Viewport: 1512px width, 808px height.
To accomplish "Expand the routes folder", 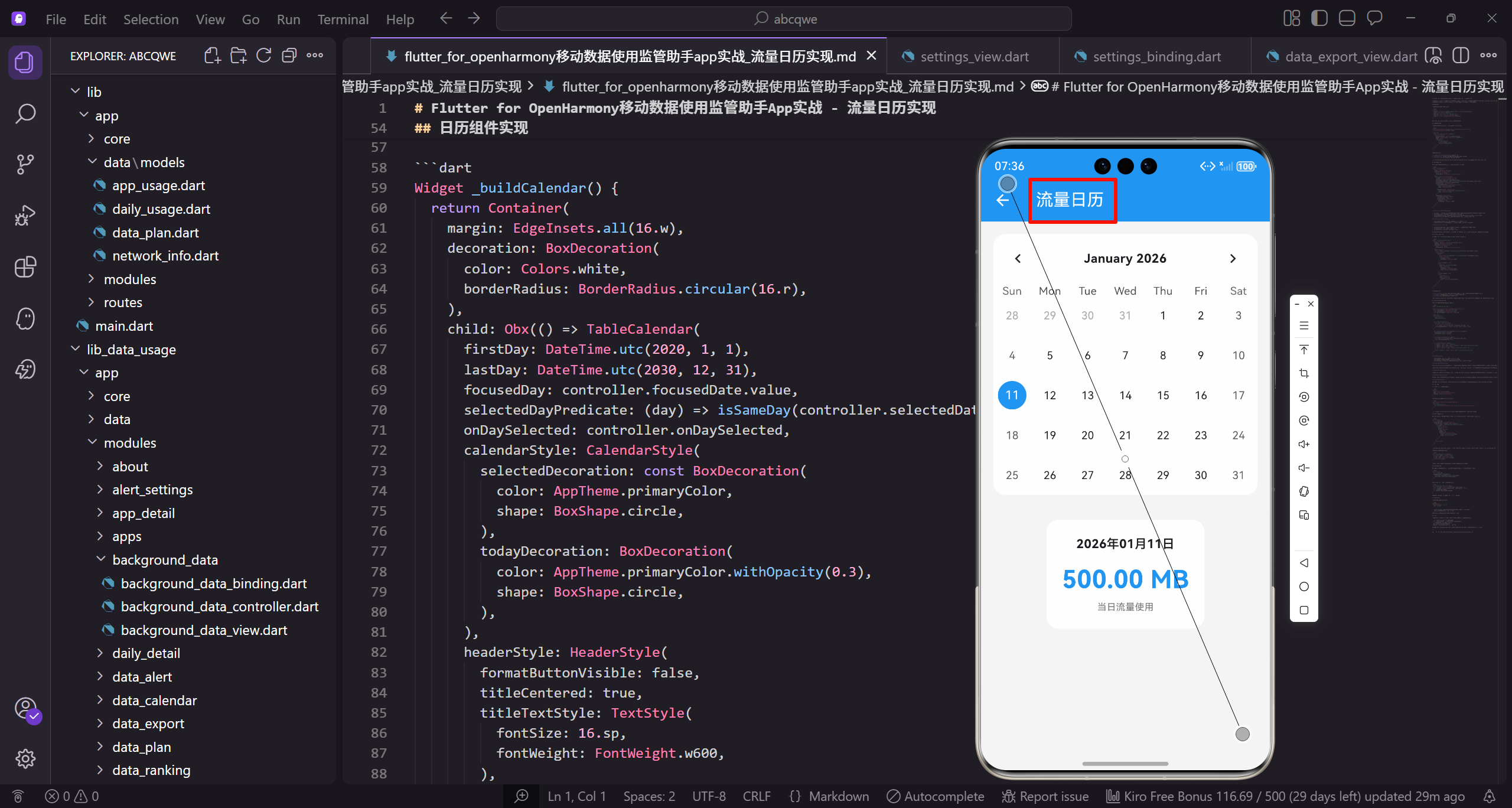I will [92, 302].
